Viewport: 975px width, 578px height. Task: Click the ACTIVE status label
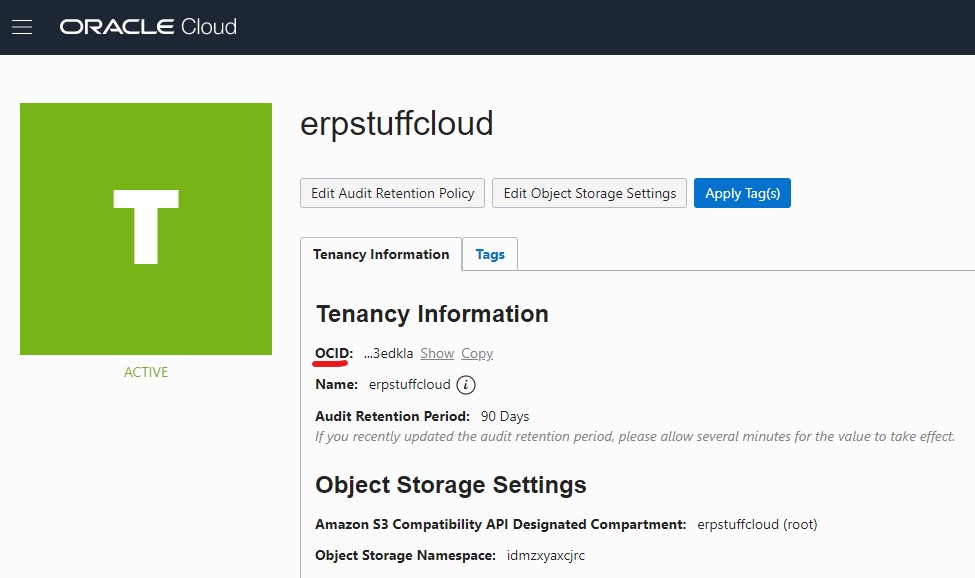[146, 372]
